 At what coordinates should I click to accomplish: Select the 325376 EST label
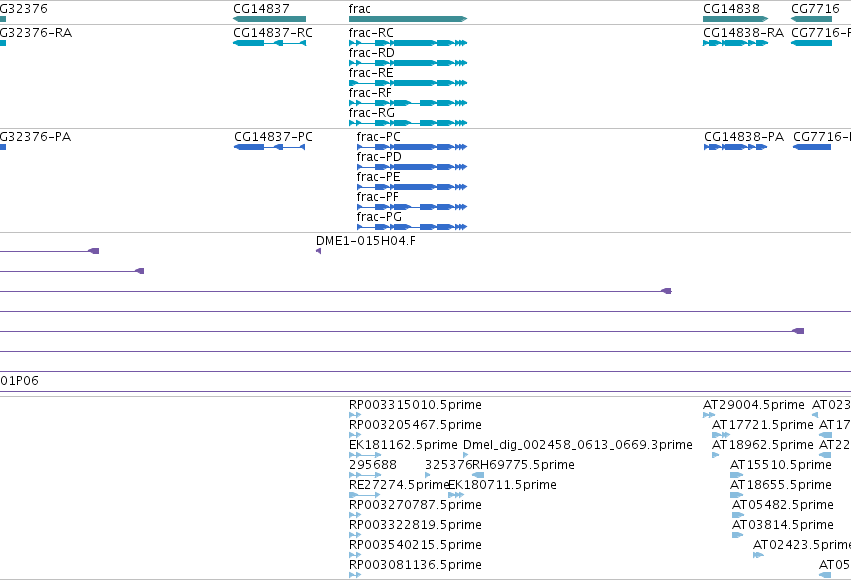coord(448,465)
